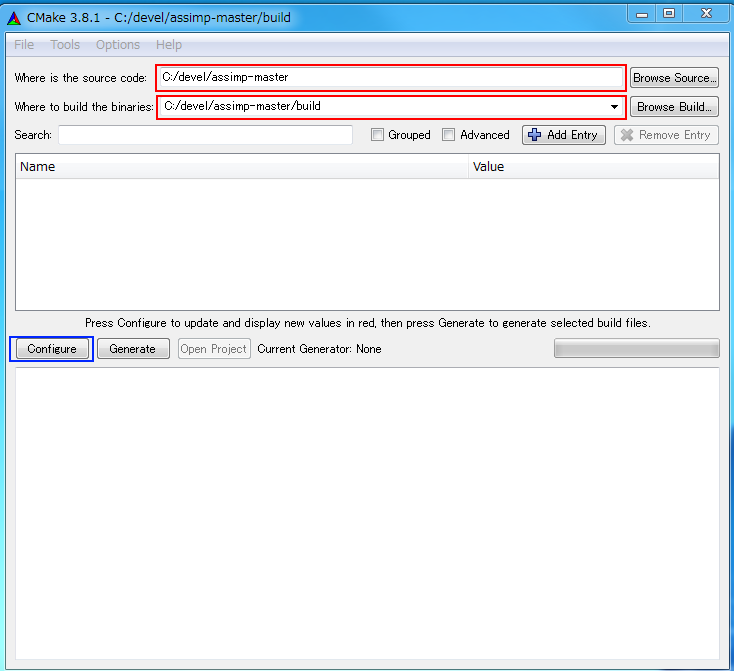
Task: Click the empty output log pane
Action: (367, 514)
